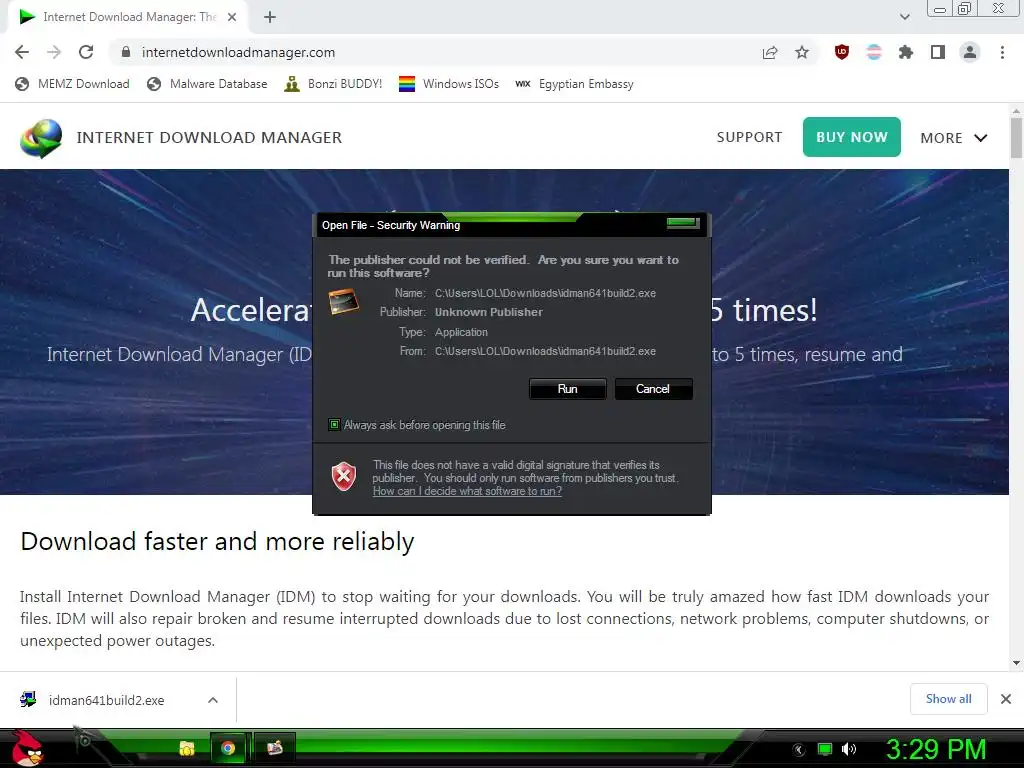Expand the idman641build2.exe download options chevron

coord(213,700)
